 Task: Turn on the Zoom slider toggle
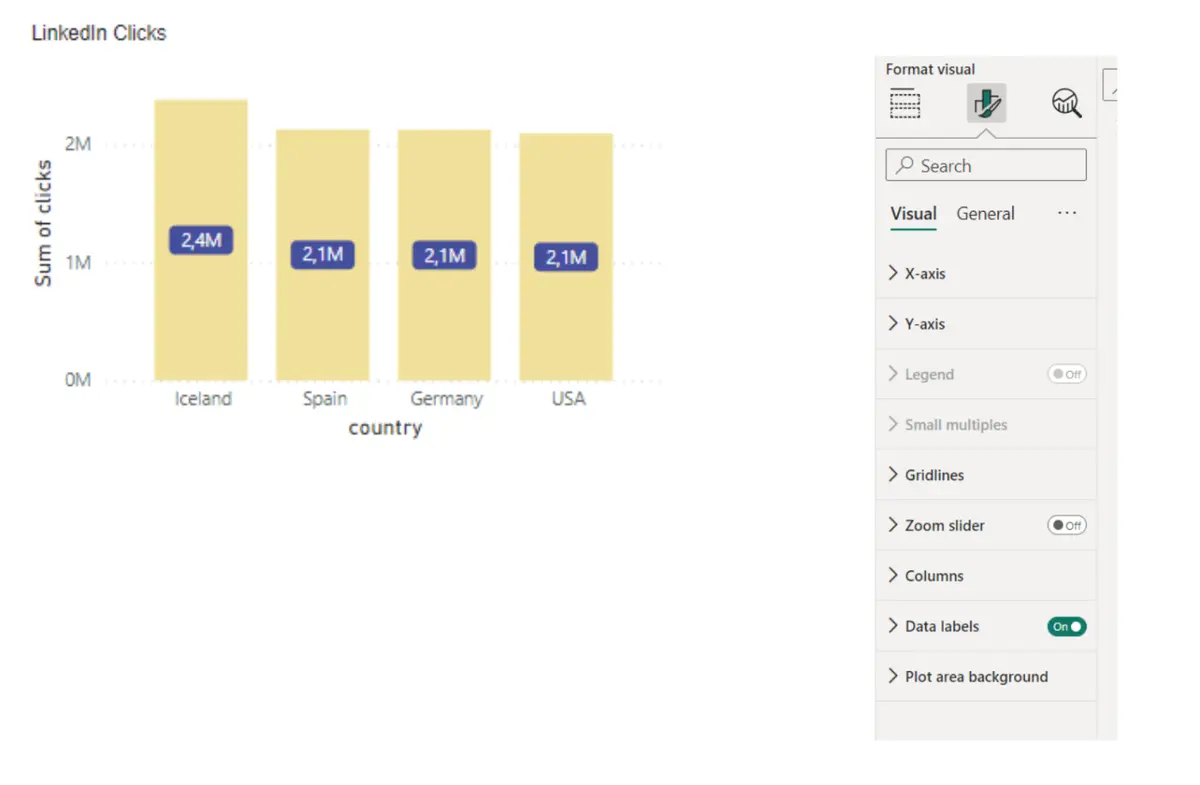(1066, 525)
